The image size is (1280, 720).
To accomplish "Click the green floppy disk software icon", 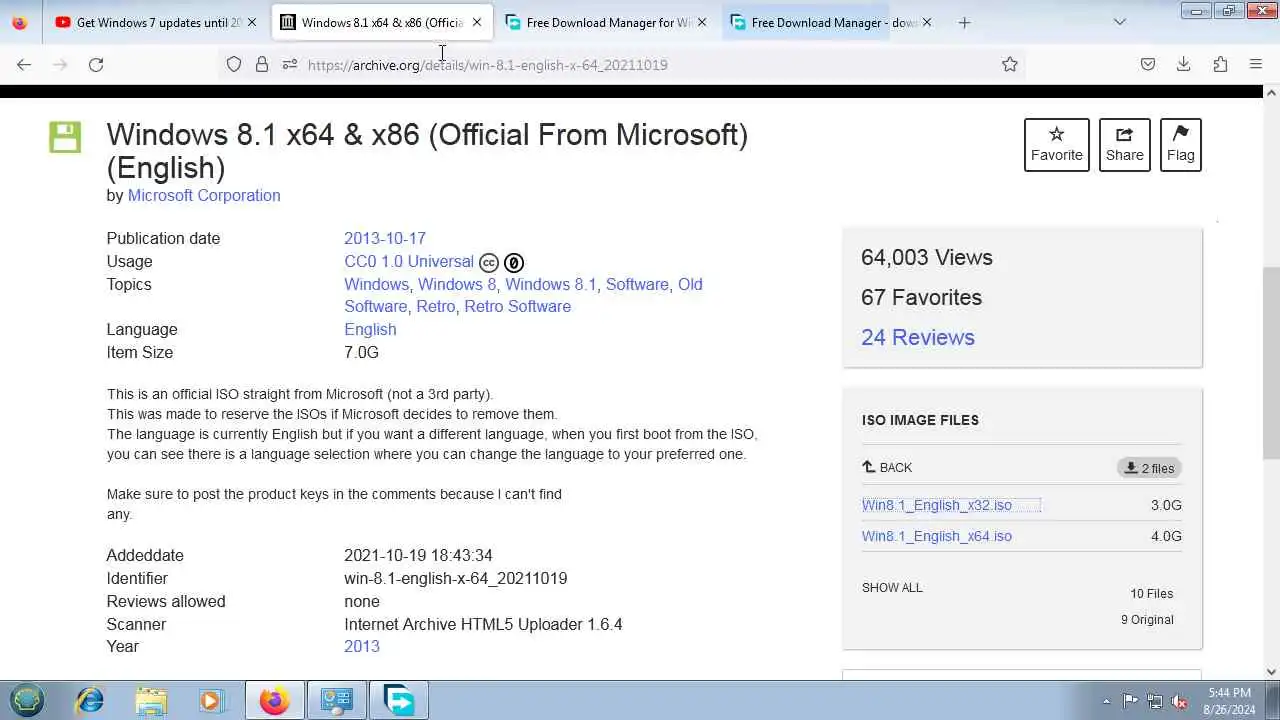I will tap(65, 137).
